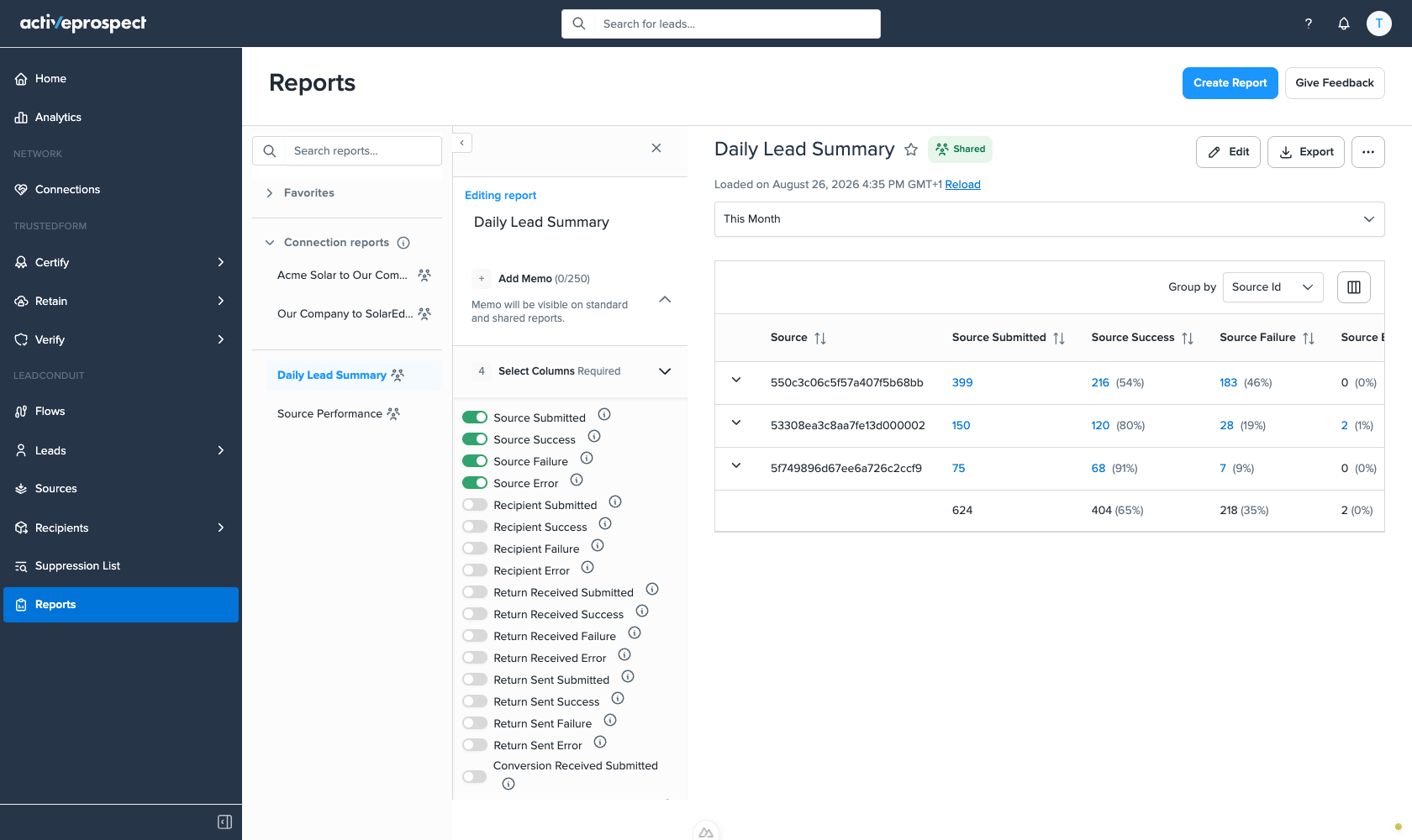Sort by Source Success column arrows

coord(1188,339)
